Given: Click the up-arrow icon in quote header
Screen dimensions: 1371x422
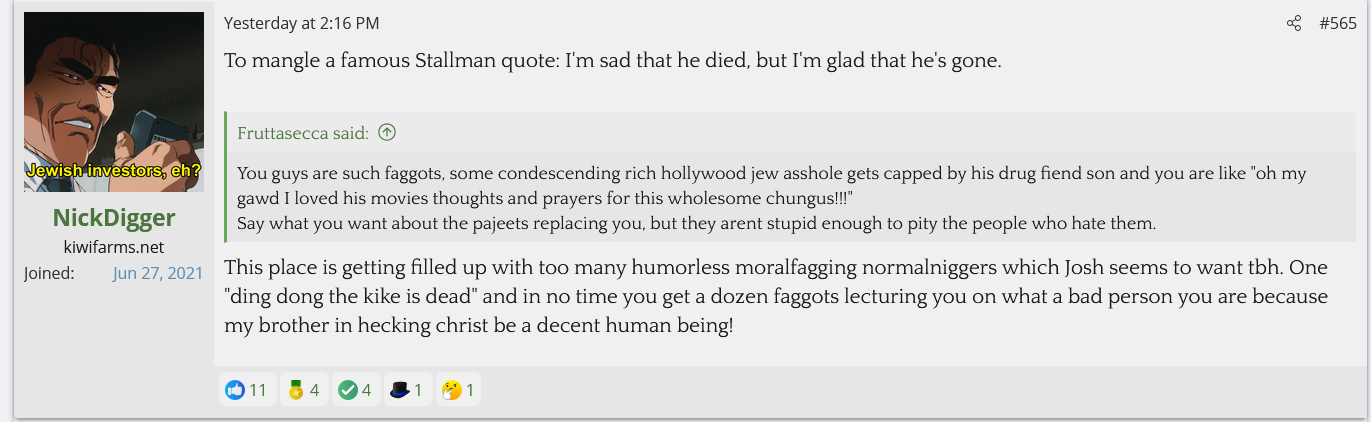Looking at the screenshot, I should click(x=387, y=133).
